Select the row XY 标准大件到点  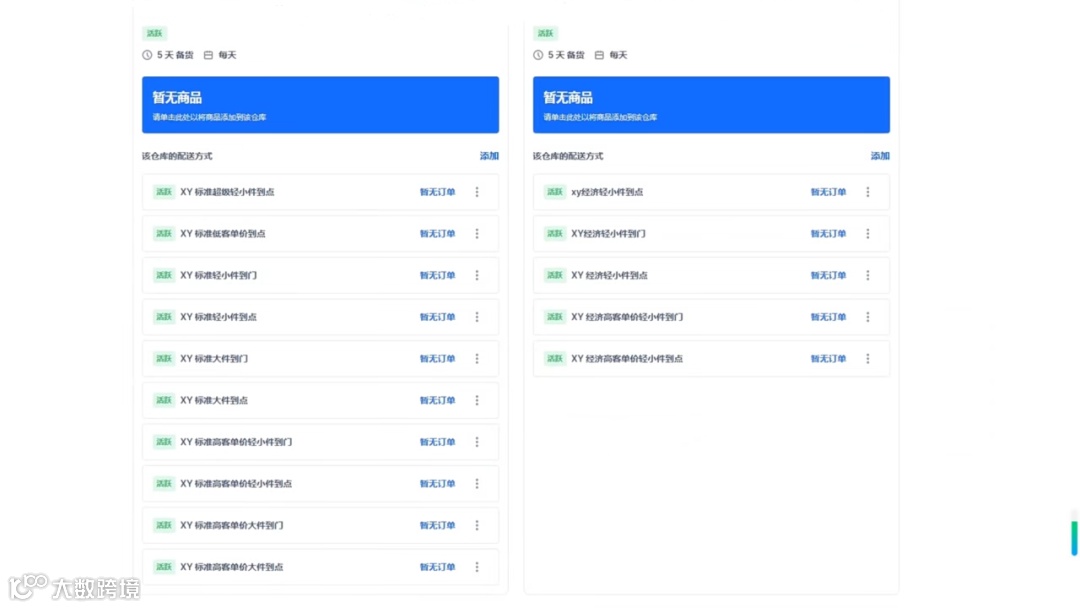click(320, 401)
